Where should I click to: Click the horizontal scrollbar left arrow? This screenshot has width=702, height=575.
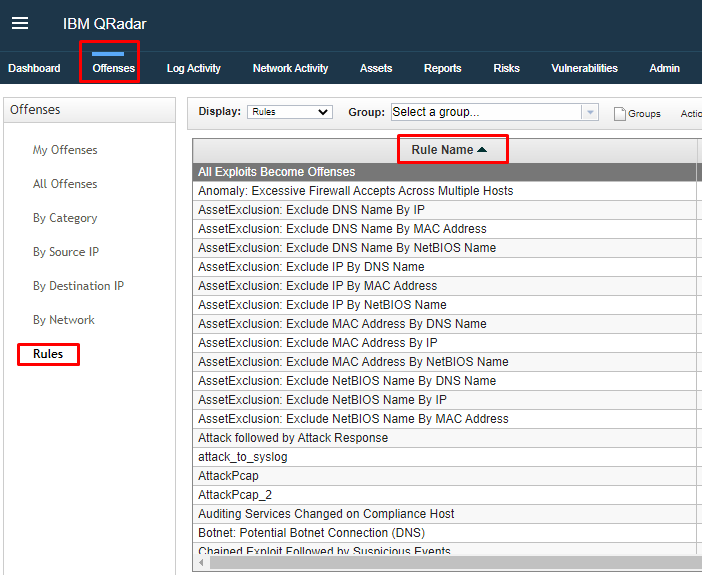(x=202, y=563)
